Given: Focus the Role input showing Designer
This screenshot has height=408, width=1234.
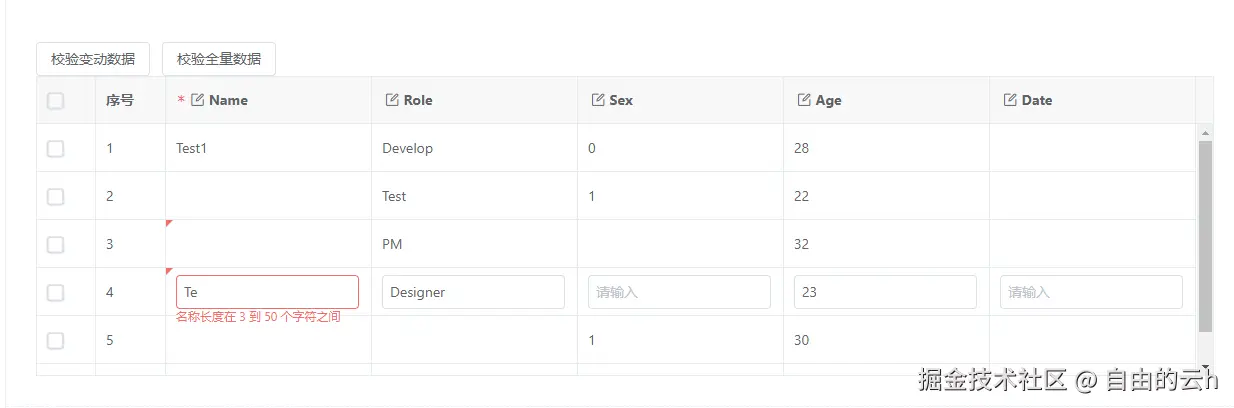Looking at the screenshot, I should tap(473, 292).
